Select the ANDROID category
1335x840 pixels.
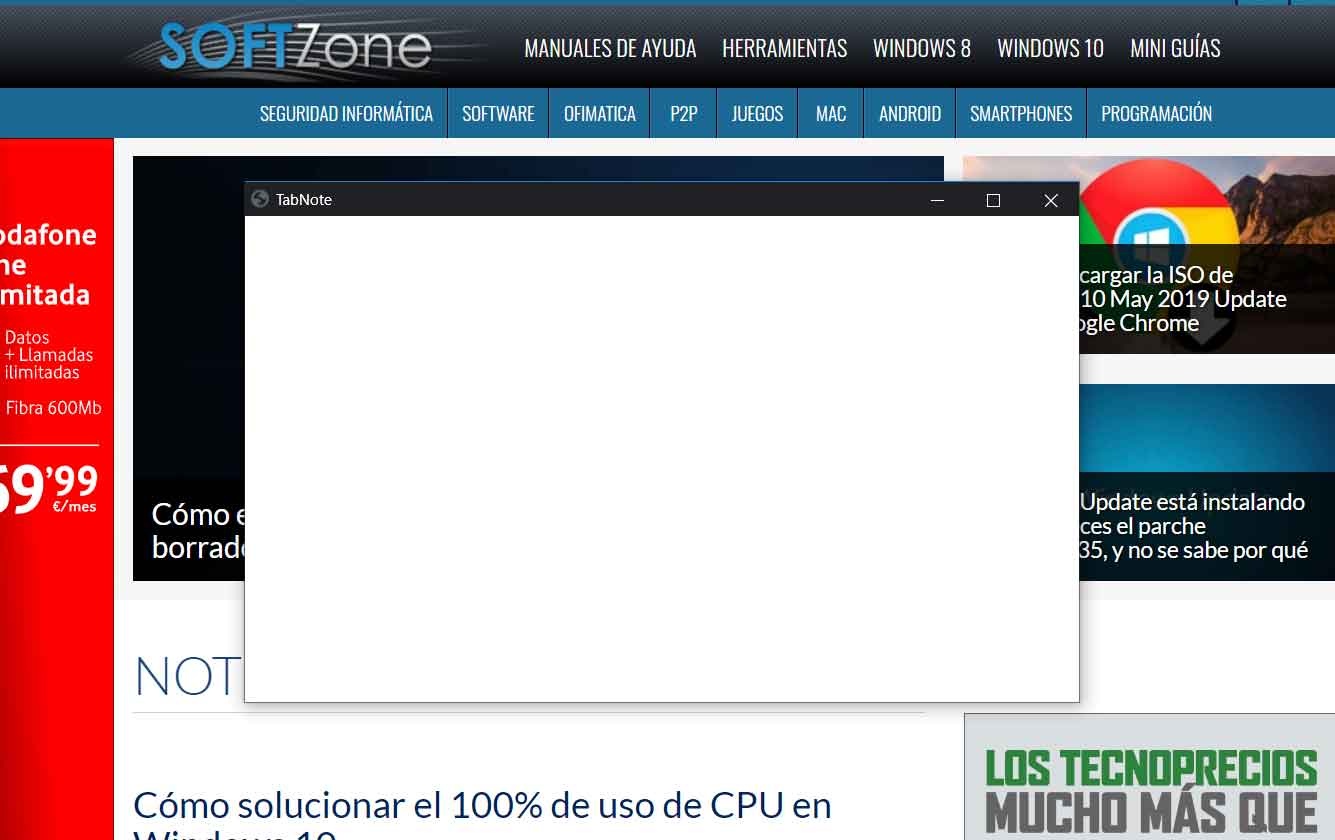pos(910,113)
